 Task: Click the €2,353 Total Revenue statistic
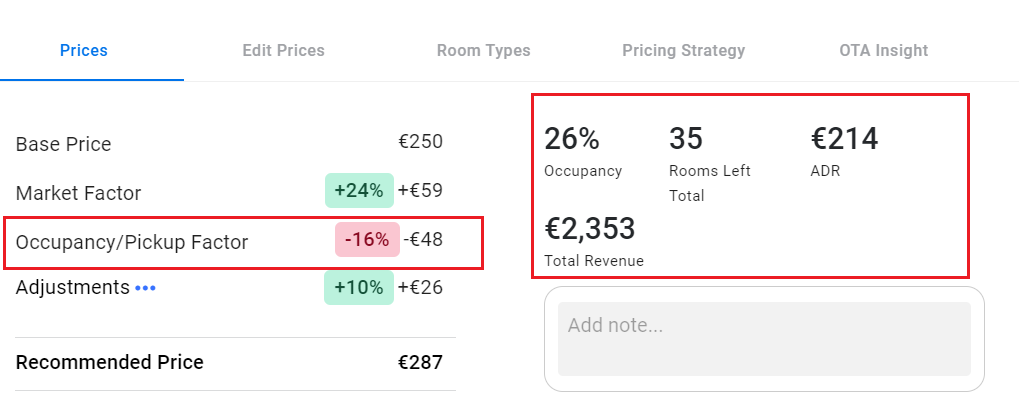coord(590,229)
